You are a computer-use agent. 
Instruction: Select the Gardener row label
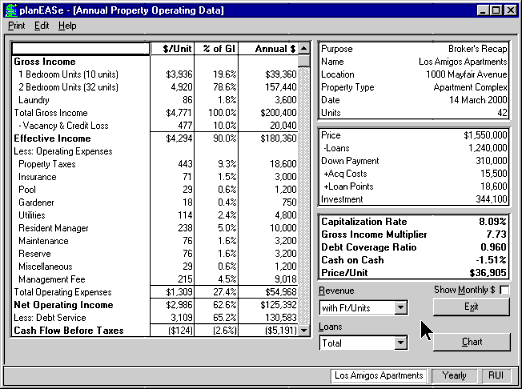(36, 202)
